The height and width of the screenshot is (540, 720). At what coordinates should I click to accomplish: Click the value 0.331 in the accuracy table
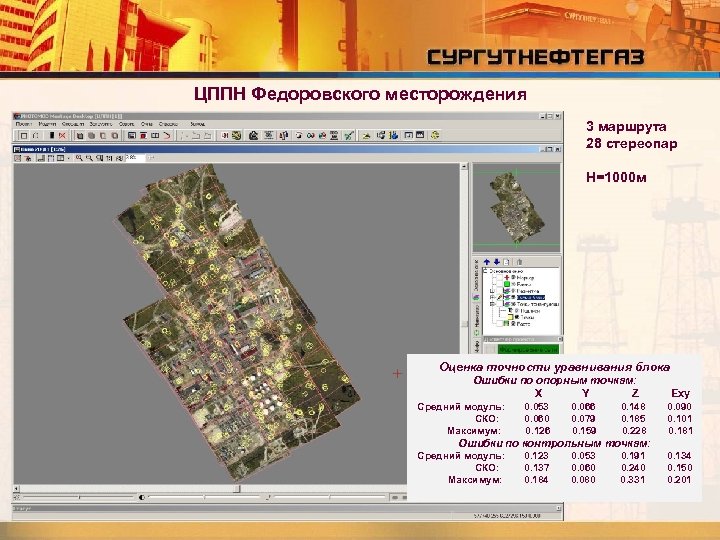click(x=633, y=479)
